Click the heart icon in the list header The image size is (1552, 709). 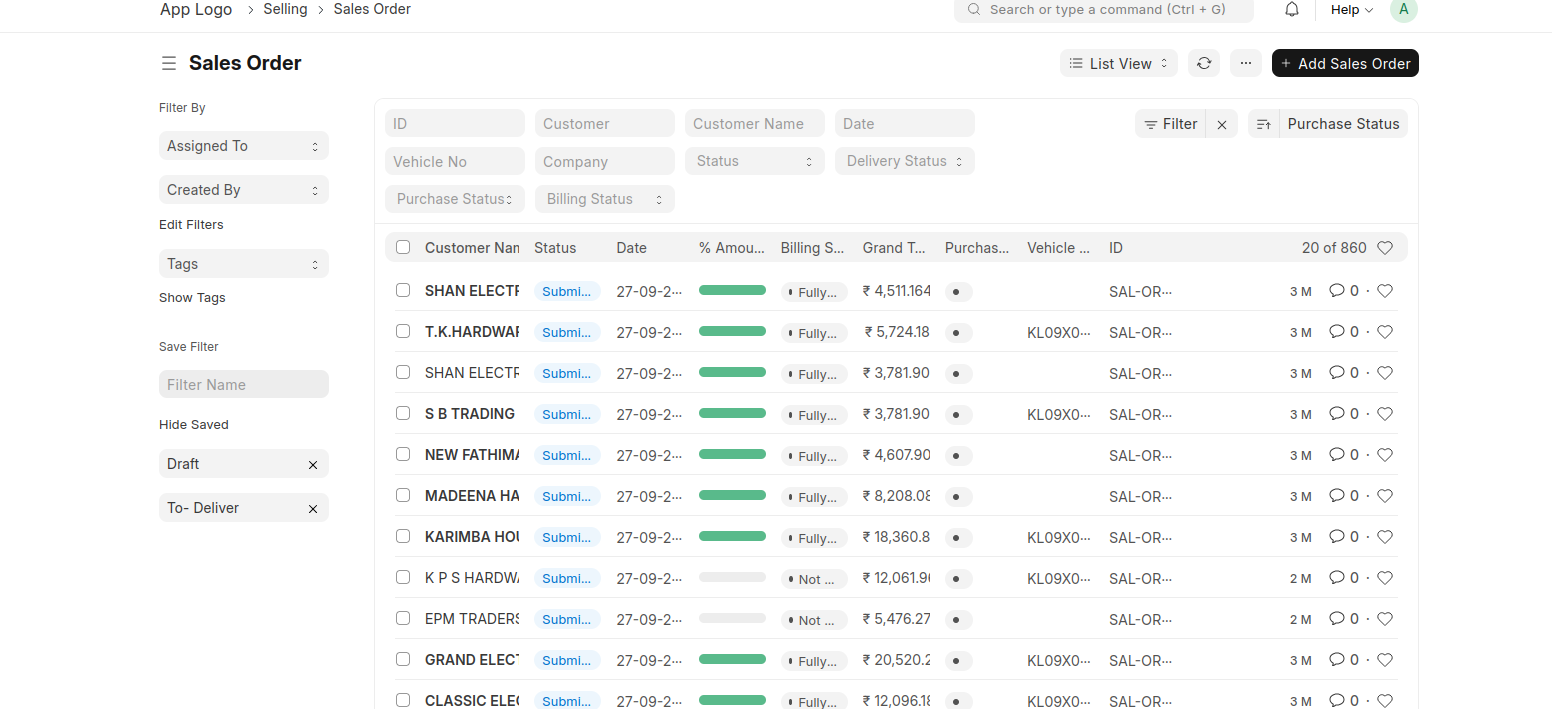pyautogui.click(x=1385, y=248)
